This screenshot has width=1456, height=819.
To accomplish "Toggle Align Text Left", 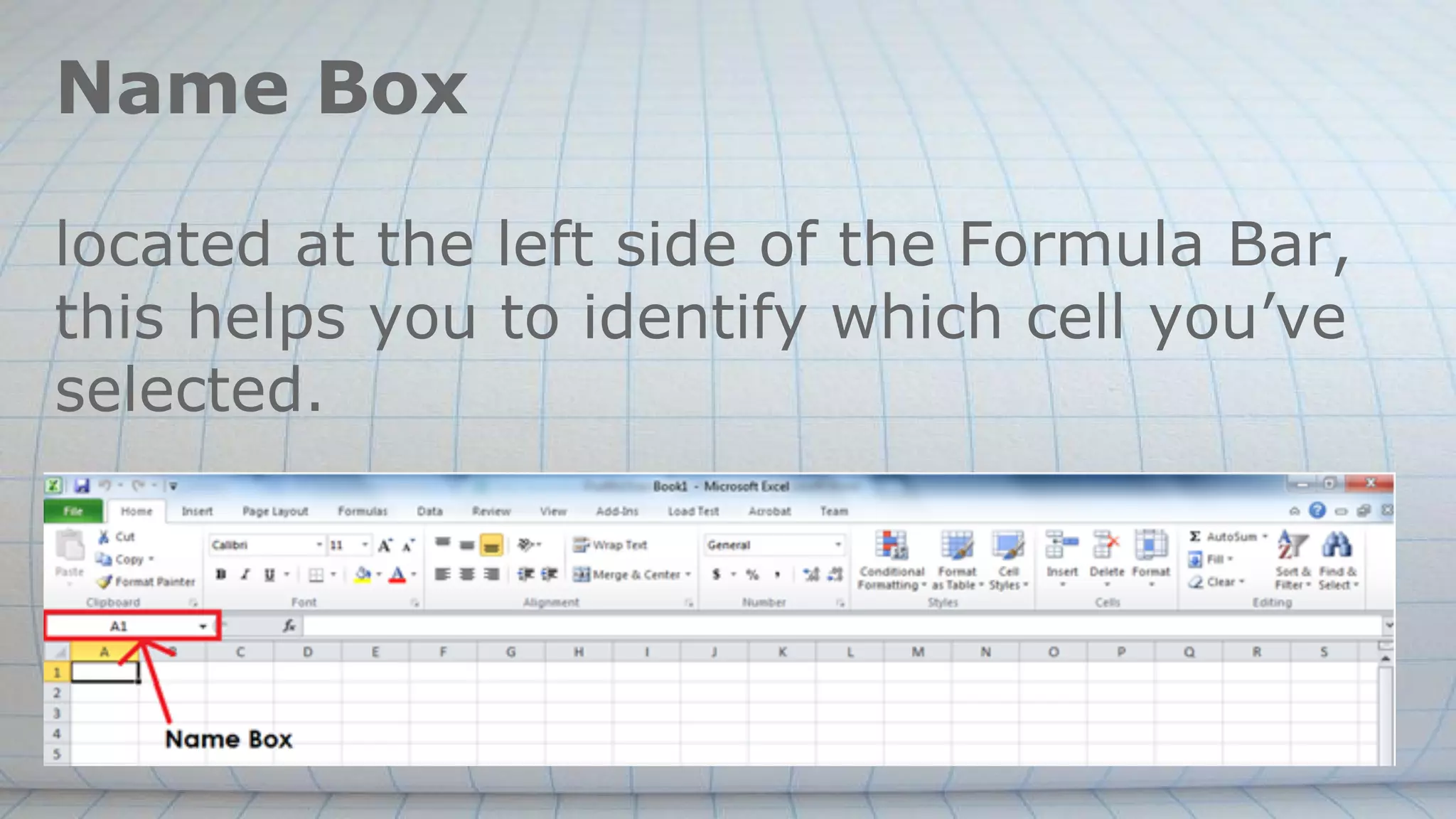I will coord(442,574).
